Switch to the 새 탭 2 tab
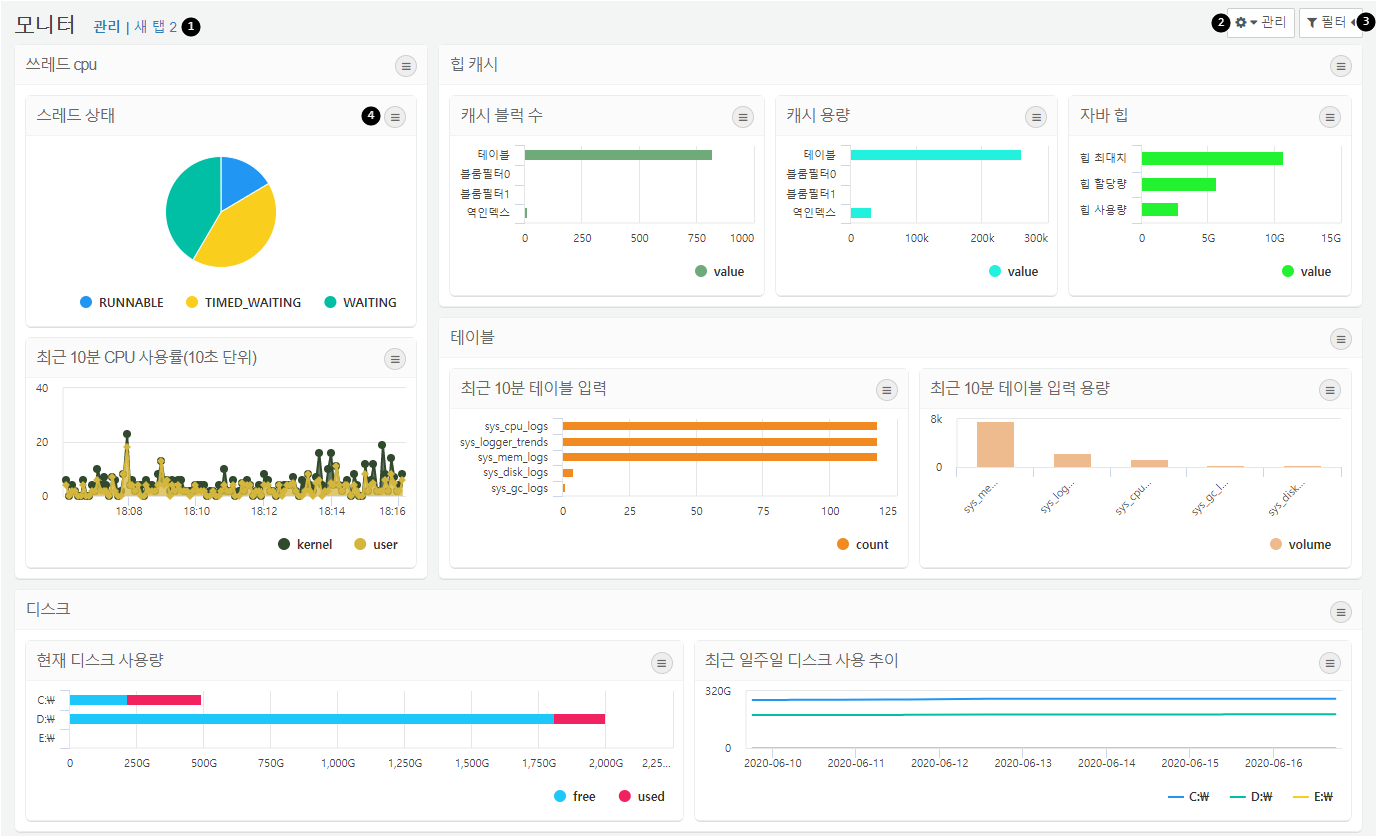Screen dimensions: 1377x837 click(155, 27)
